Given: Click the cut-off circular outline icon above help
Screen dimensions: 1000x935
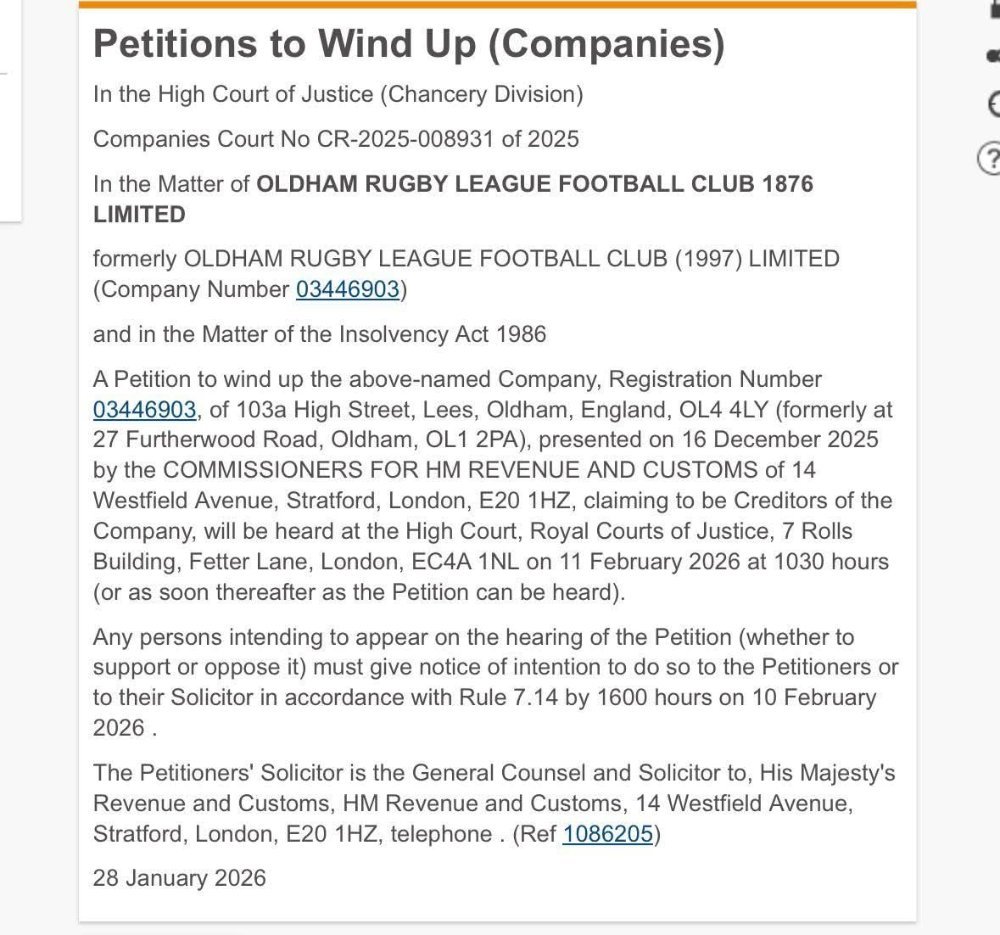Looking at the screenshot, I should pos(993,104).
